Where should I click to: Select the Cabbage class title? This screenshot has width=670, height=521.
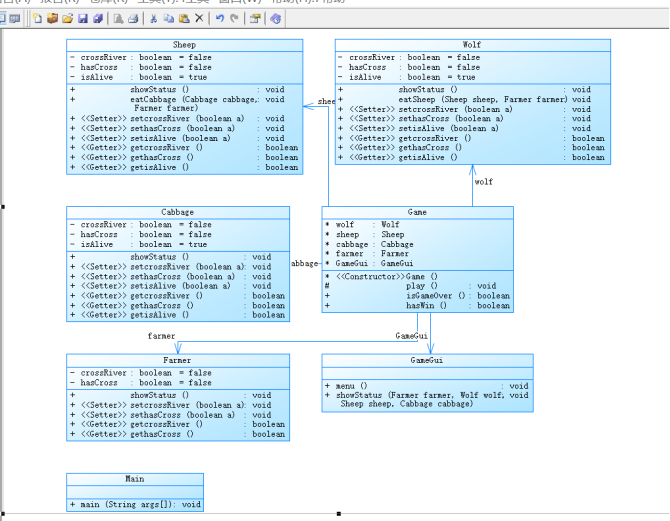[177, 212]
